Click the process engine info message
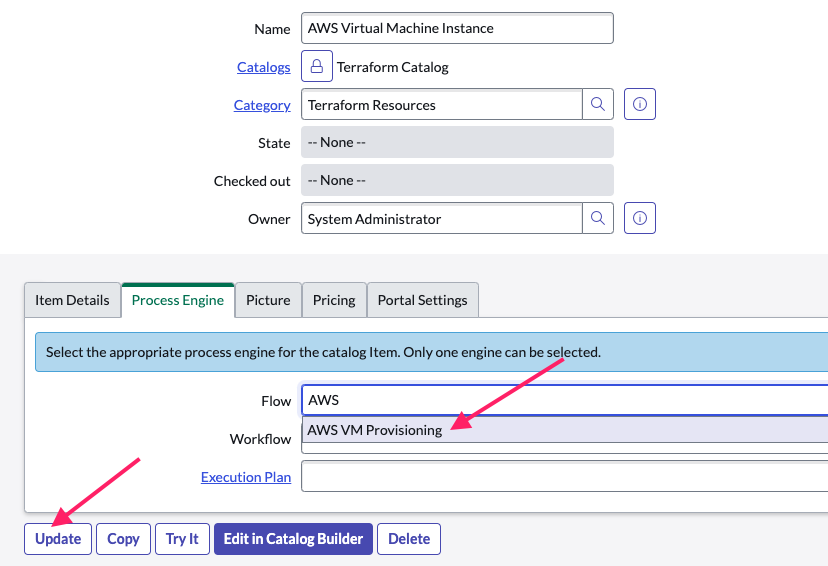The width and height of the screenshot is (828, 566). [x=431, y=352]
